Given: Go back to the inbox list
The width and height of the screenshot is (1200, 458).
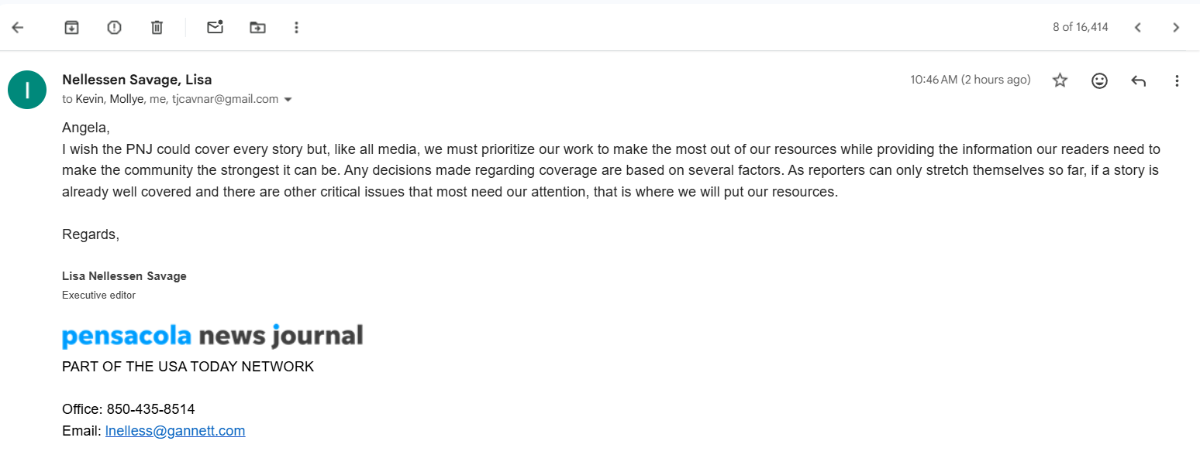Looking at the screenshot, I should click(17, 27).
